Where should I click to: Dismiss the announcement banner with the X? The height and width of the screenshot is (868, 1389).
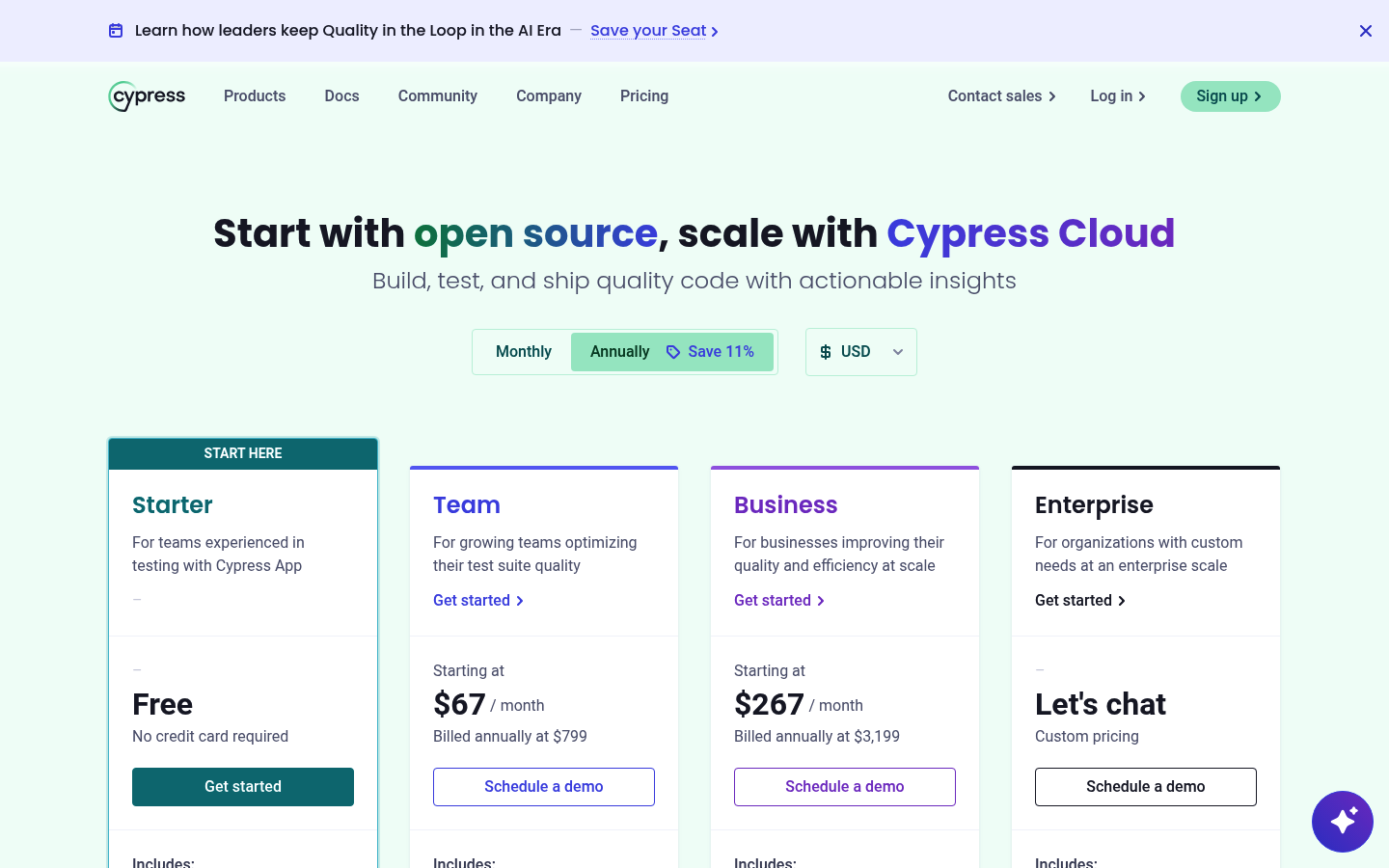pos(1366,31)
